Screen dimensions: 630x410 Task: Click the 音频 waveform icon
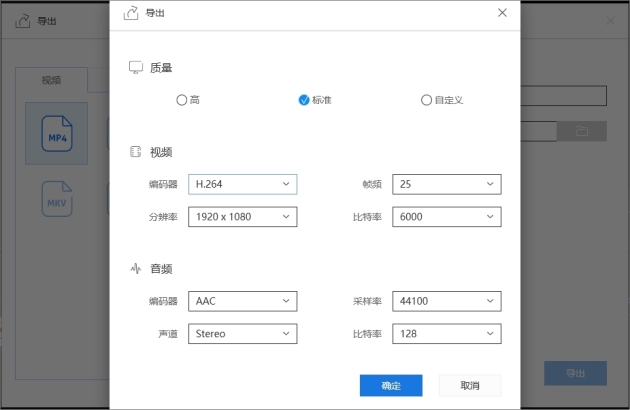click(136, 269)
